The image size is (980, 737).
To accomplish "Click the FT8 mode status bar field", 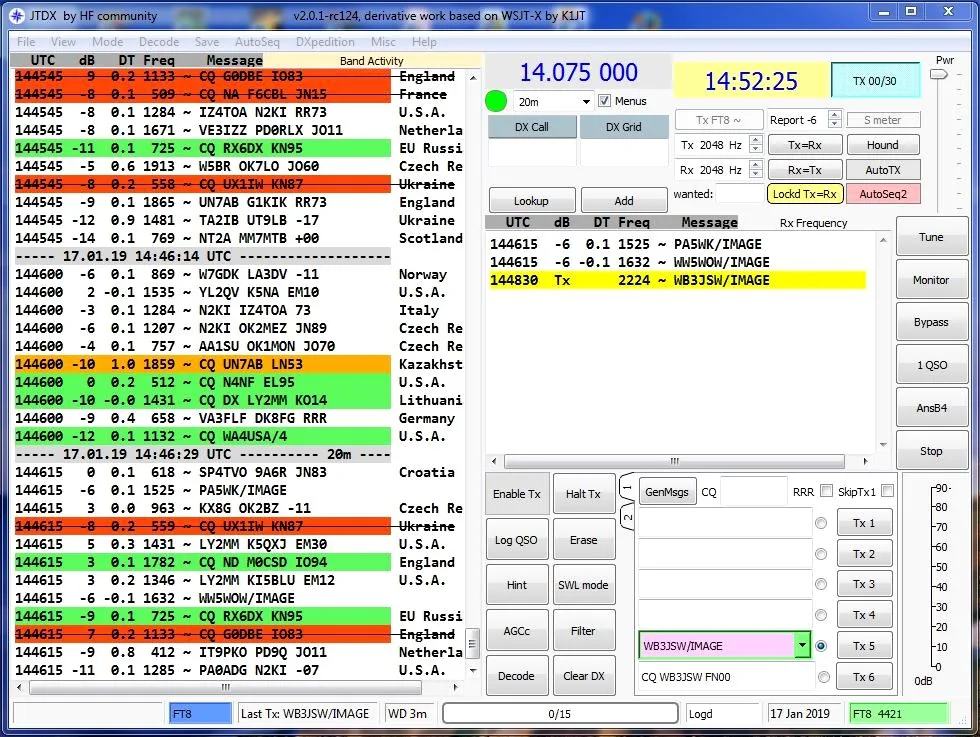I will pyautogui.click(x=200, y=713).
